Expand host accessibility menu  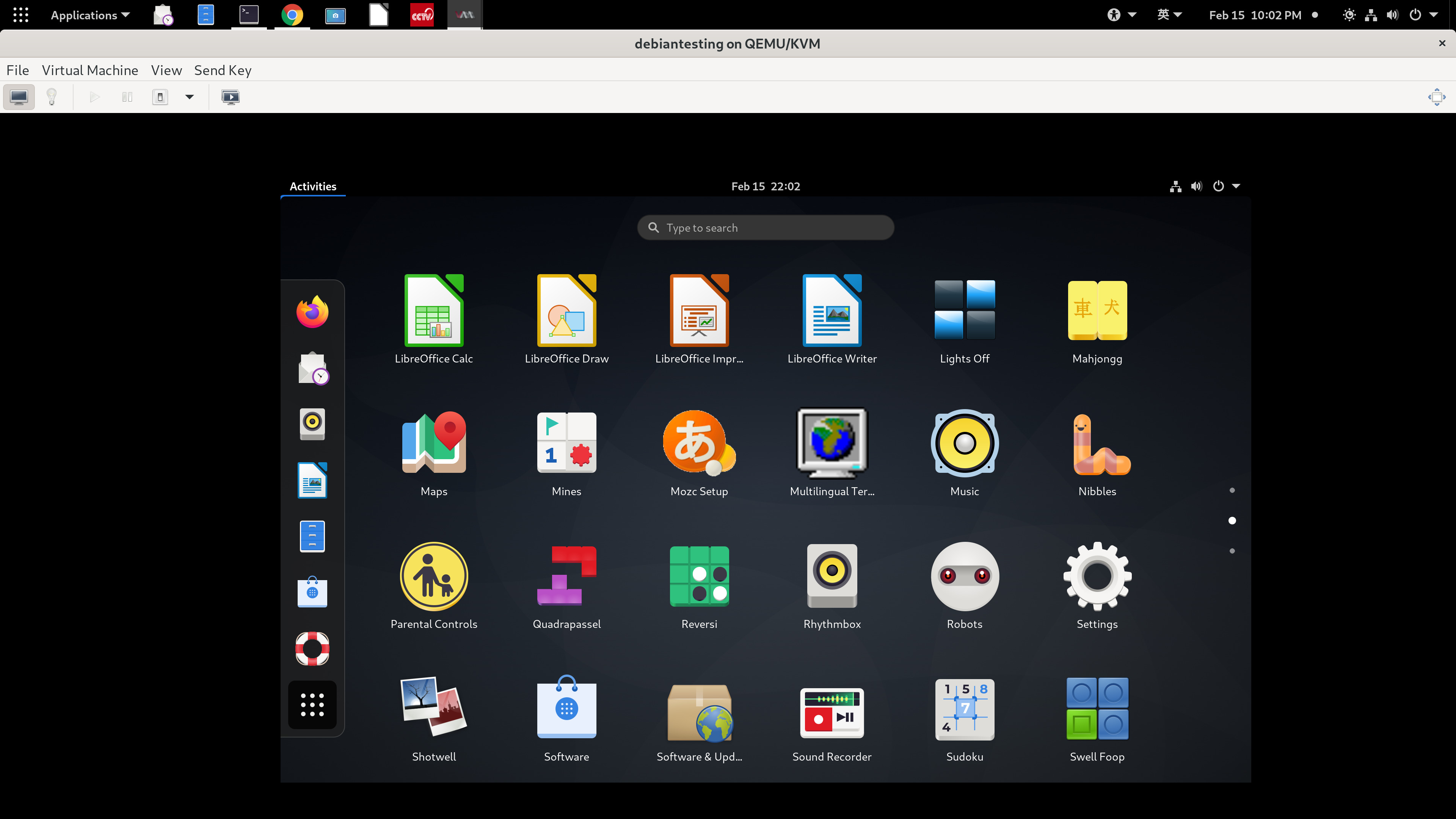[x=1122, y=15]
